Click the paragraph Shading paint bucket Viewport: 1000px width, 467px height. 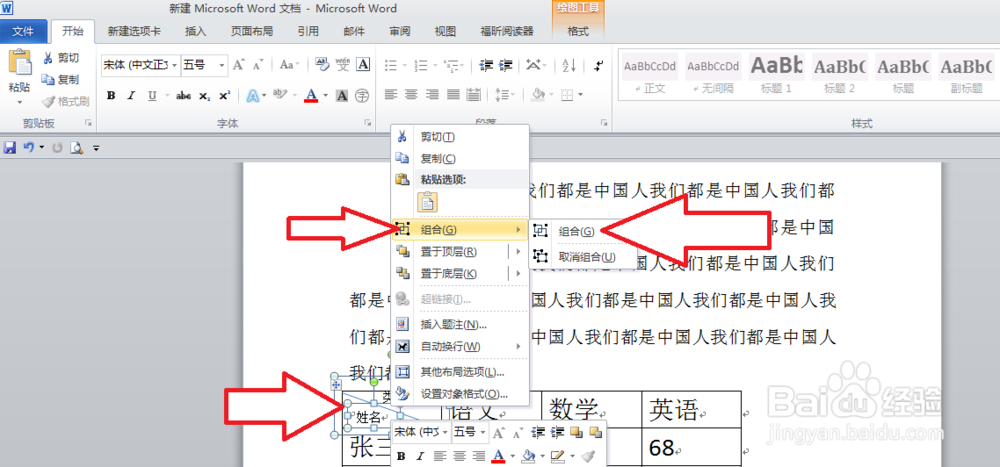[x=538, y=95]
